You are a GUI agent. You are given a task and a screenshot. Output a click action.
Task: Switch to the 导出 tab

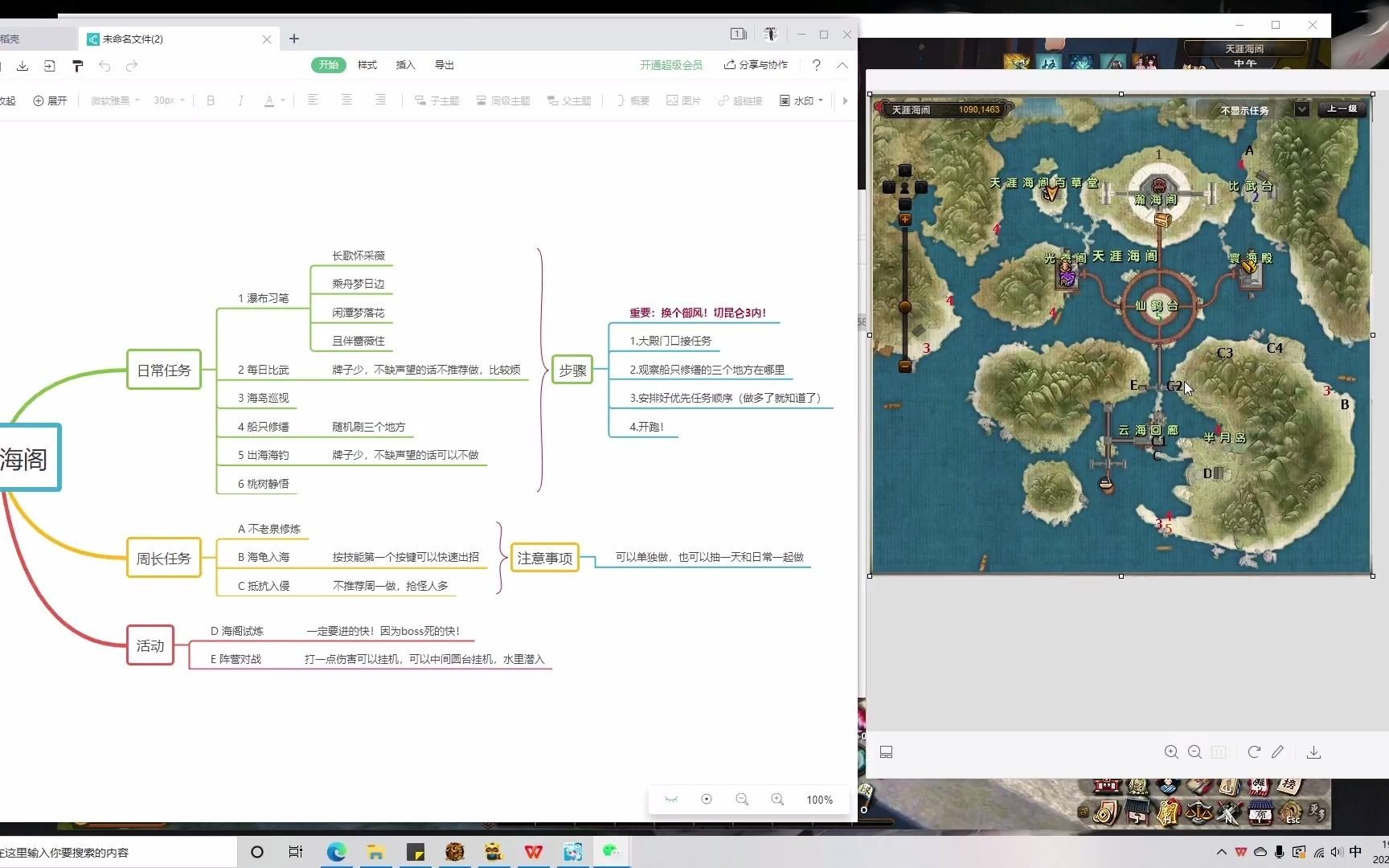coord(445,65)
